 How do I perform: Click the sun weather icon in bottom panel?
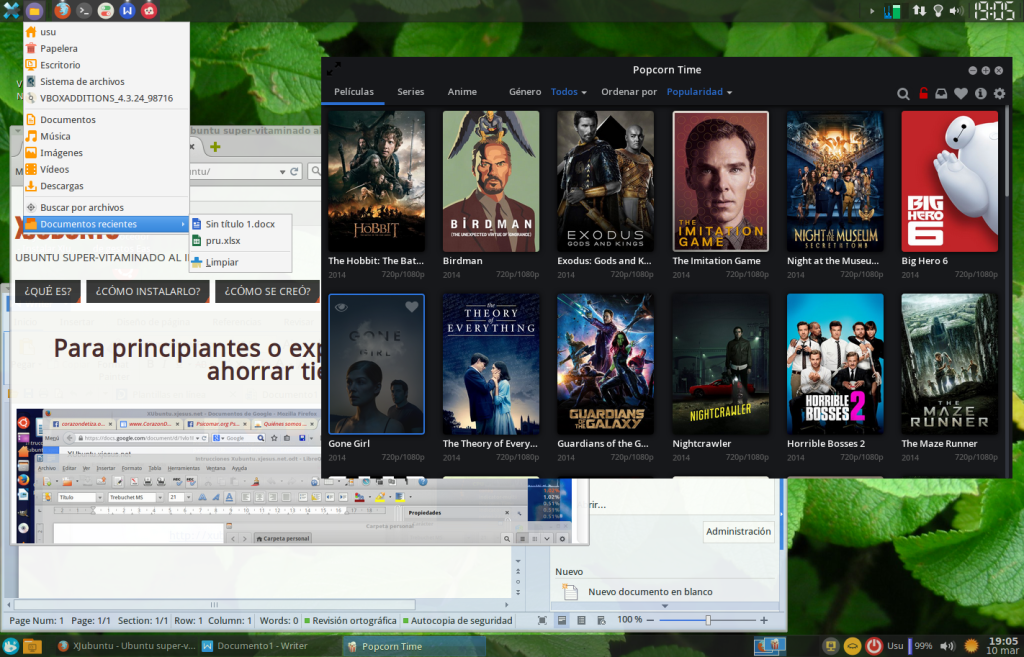pos(971,646)
